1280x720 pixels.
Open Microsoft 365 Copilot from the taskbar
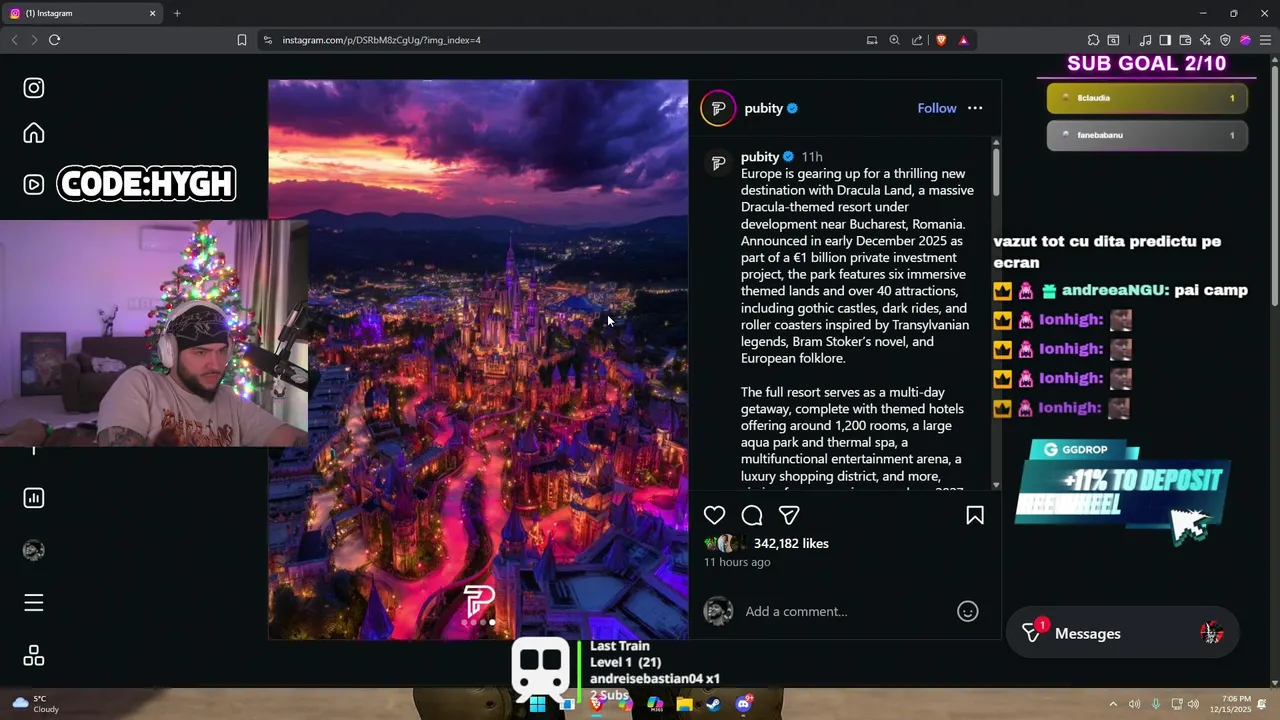pyautogui.click(x=655, y=704)
